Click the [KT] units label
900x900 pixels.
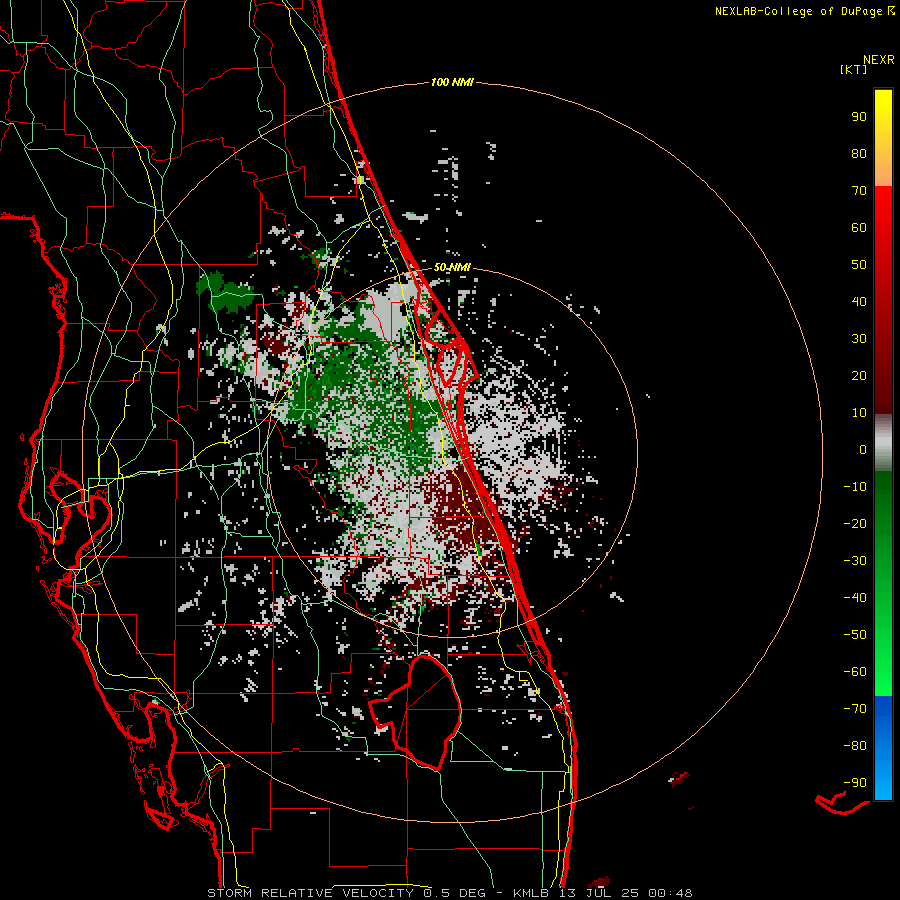click(x=854, y=69)
